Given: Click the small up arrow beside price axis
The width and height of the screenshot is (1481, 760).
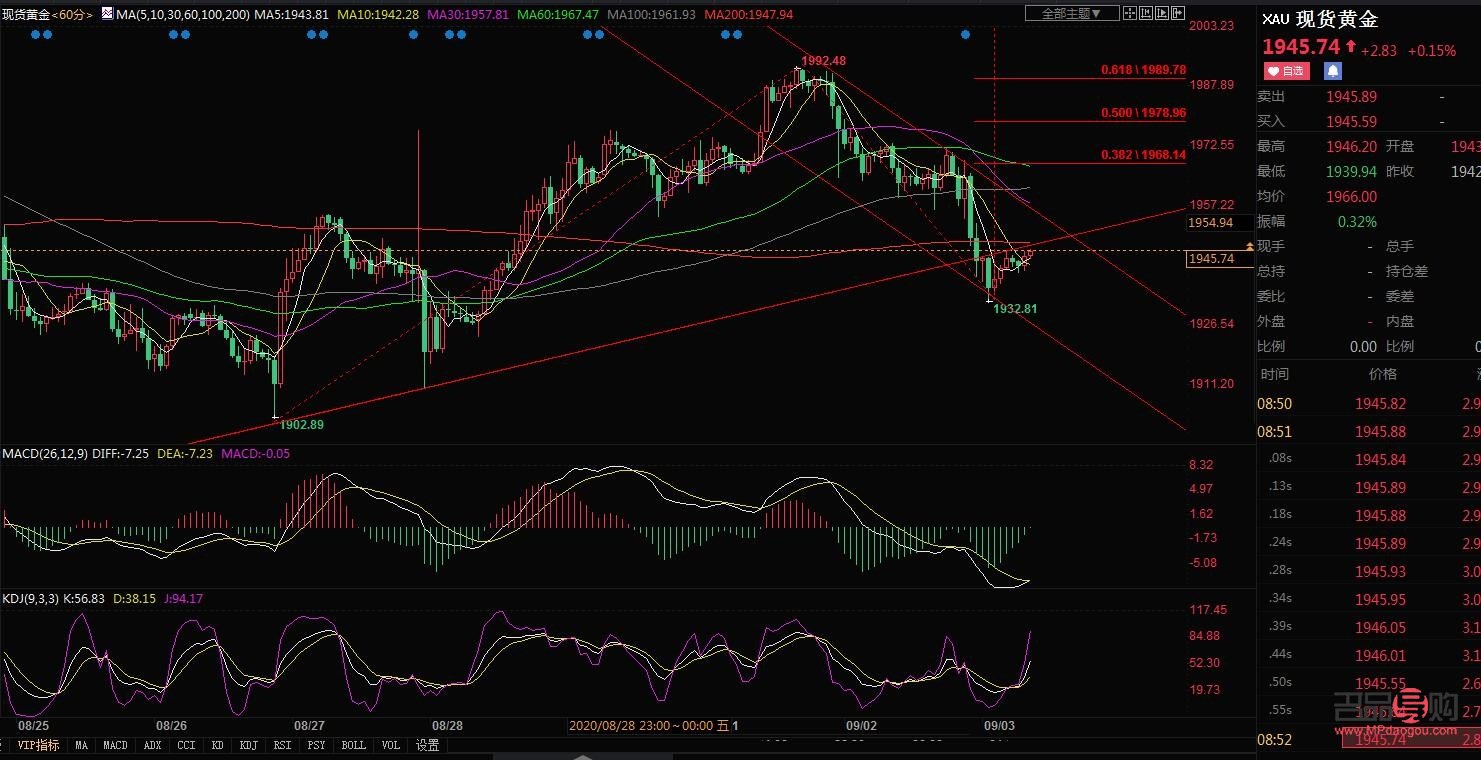Looking at the screenshot, I should (x=1249, y=245).
